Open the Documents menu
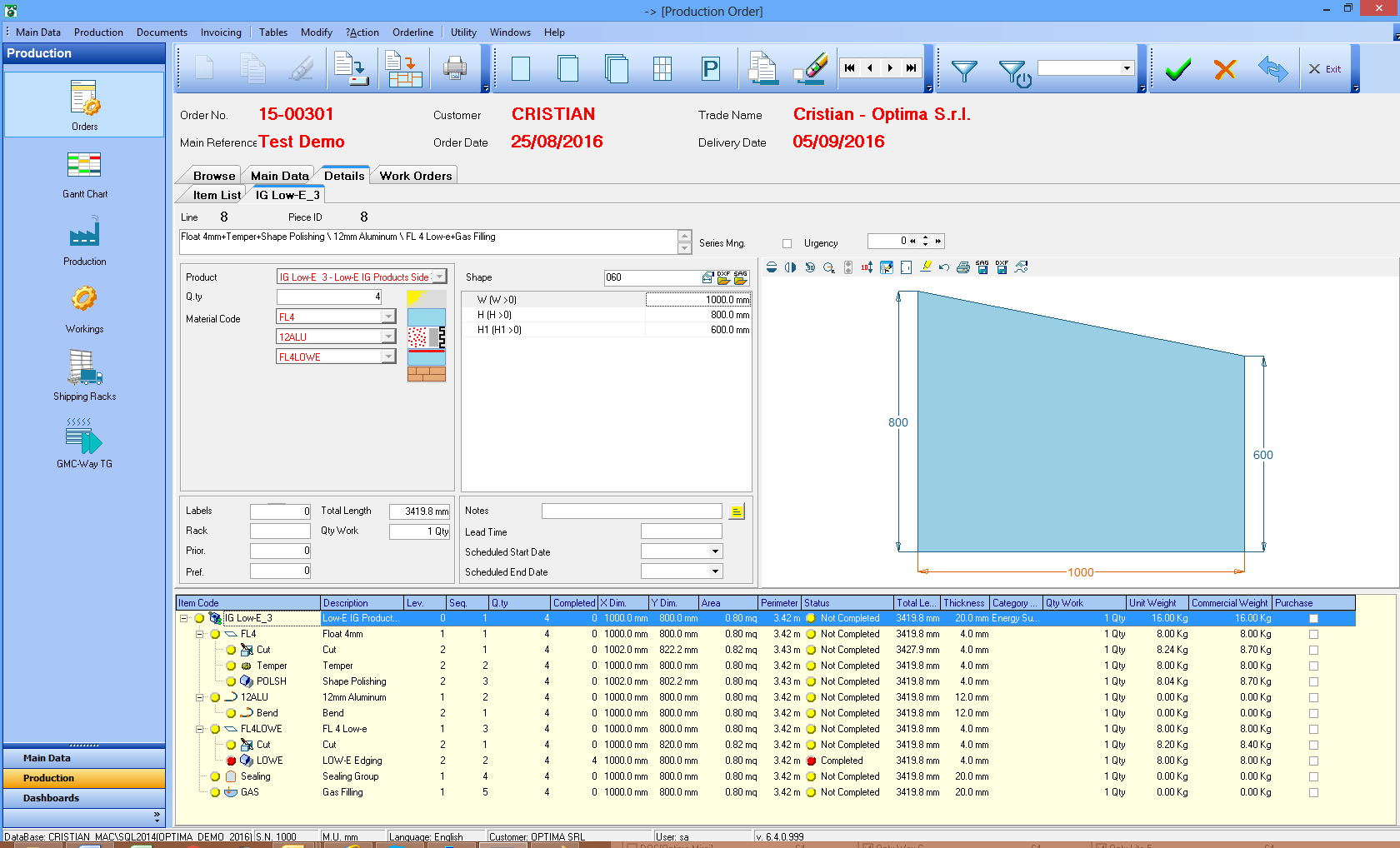1400x848 pixels. (162, 32)
